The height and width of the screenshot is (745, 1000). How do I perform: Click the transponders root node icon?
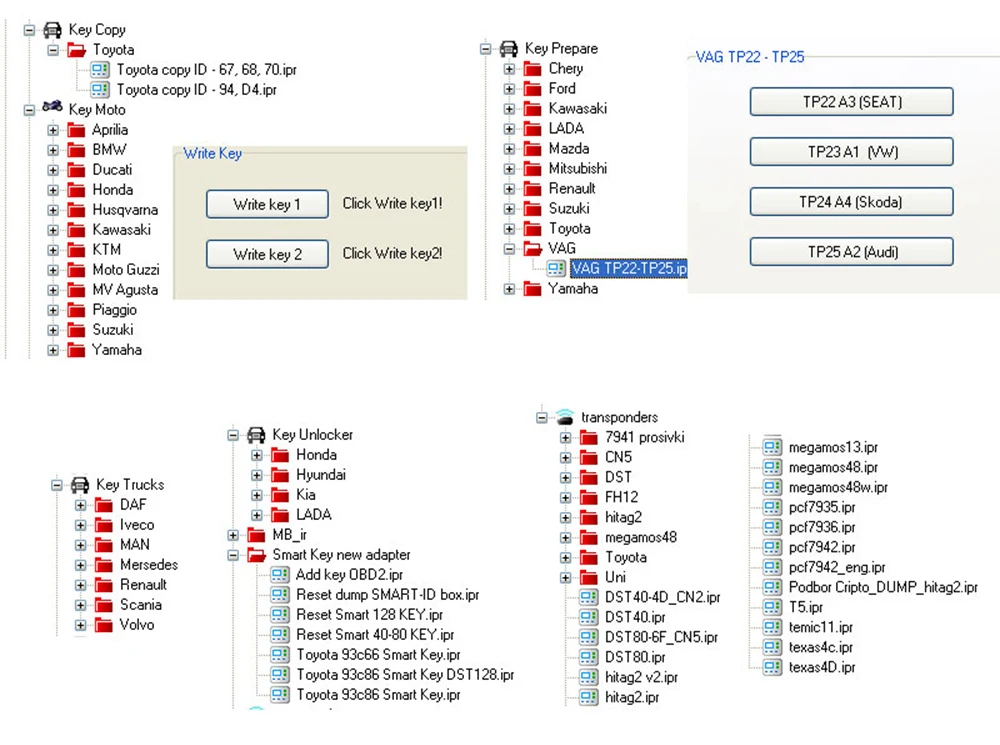coord(564,417)
